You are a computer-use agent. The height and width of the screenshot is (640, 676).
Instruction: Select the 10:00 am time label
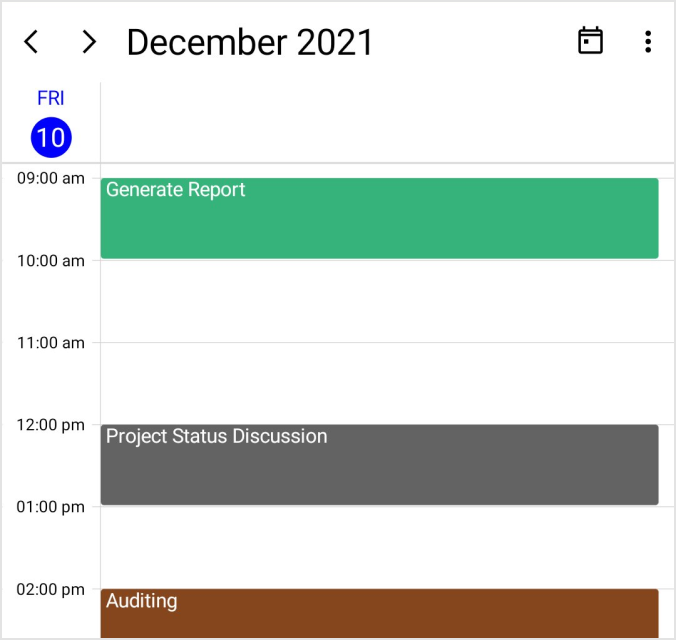click(x=51, y=261)
